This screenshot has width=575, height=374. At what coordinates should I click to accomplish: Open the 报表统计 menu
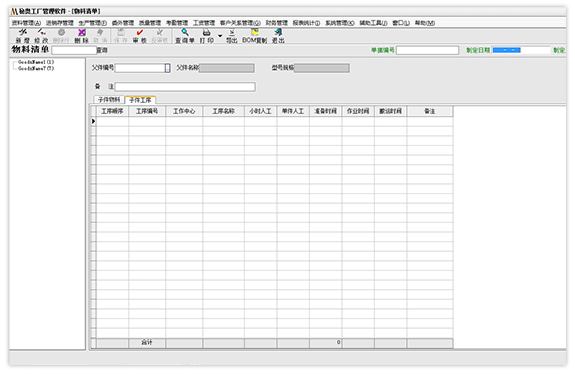pos(306,23)
